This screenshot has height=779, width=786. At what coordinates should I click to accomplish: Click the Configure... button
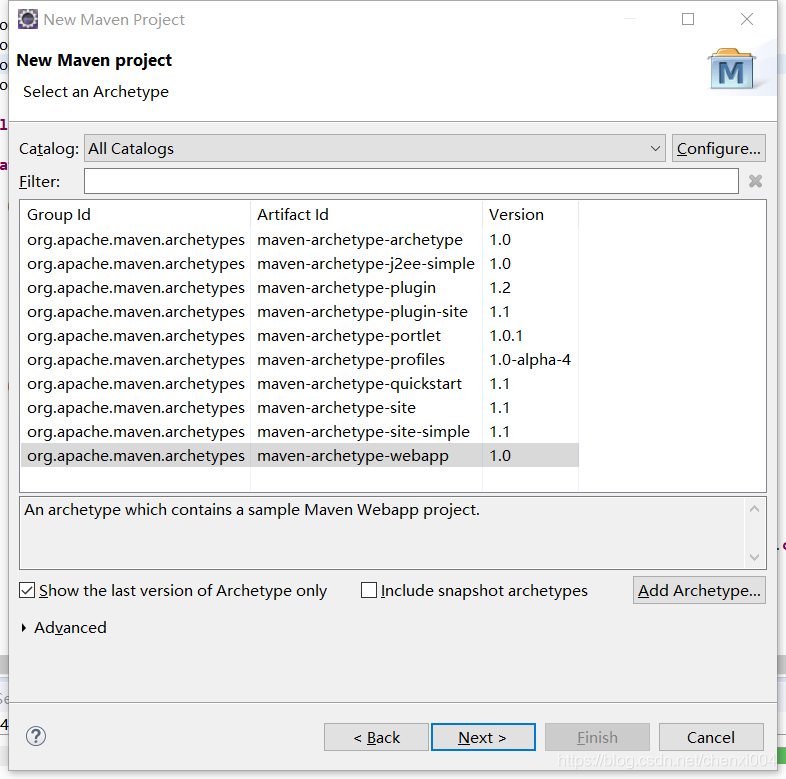coord(718,148)
